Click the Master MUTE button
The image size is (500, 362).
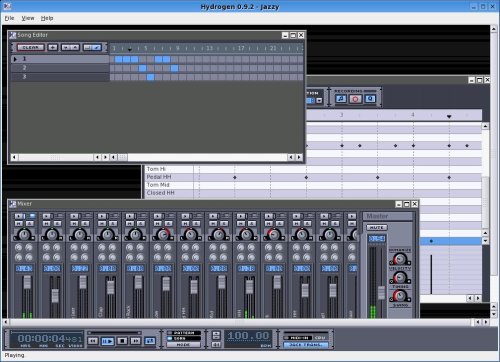pos(377,227)
